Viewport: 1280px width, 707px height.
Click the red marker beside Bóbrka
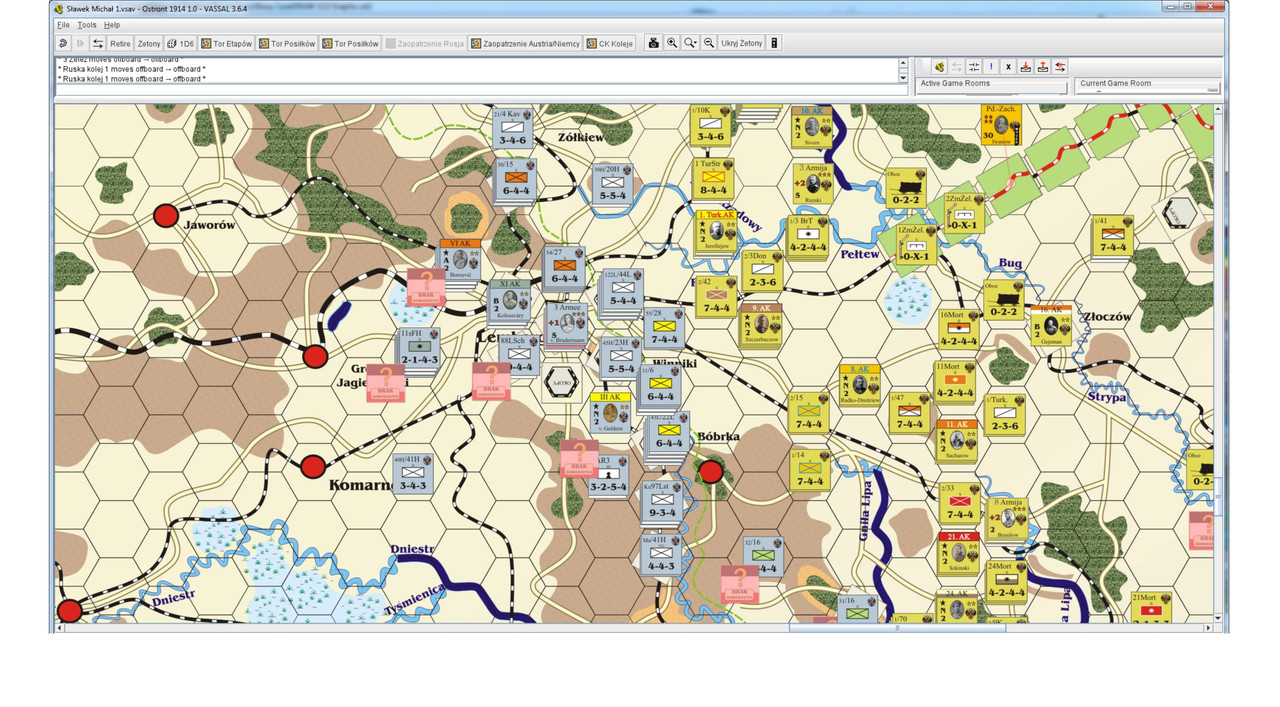point(710,470)
